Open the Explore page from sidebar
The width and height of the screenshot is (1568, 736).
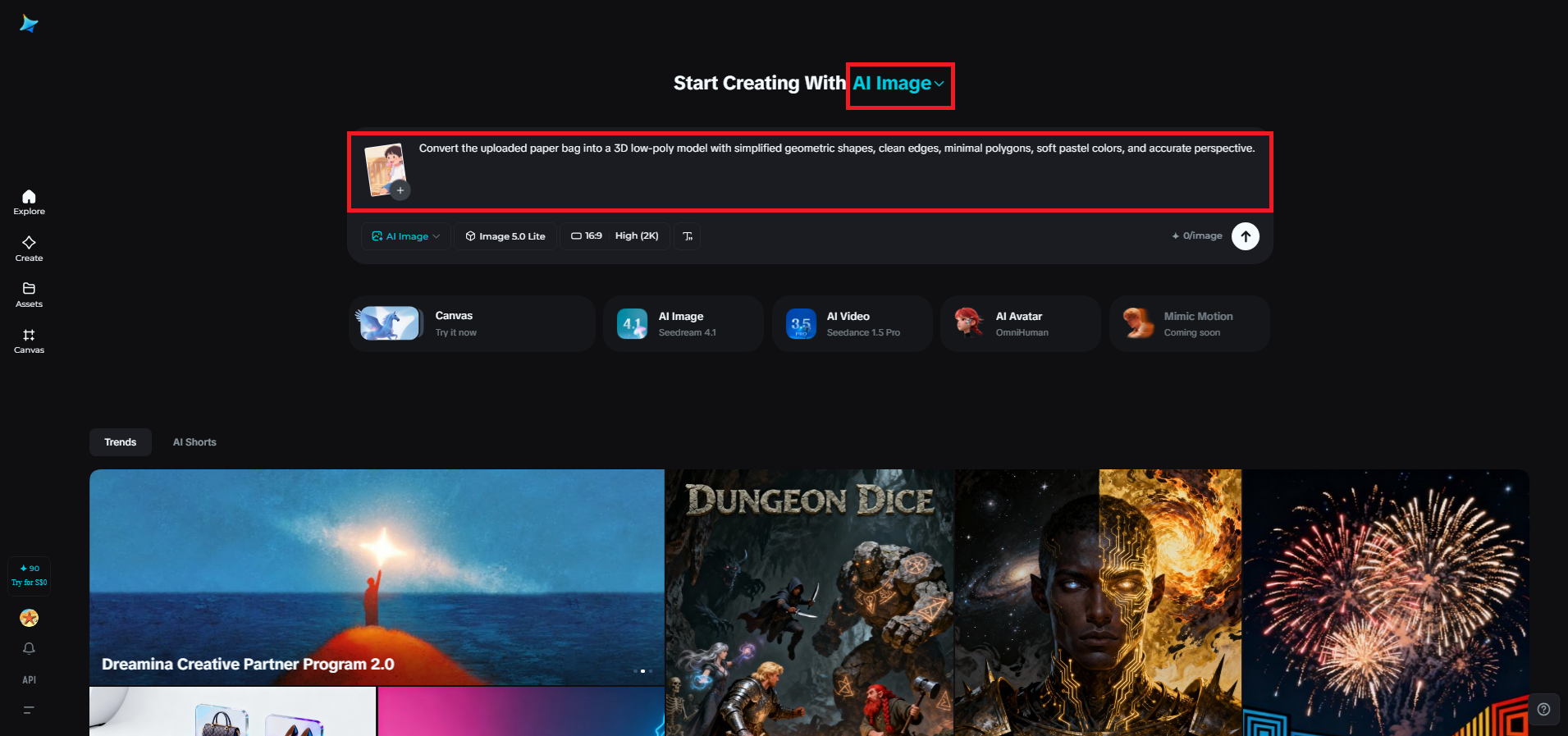tap(29, 202)
